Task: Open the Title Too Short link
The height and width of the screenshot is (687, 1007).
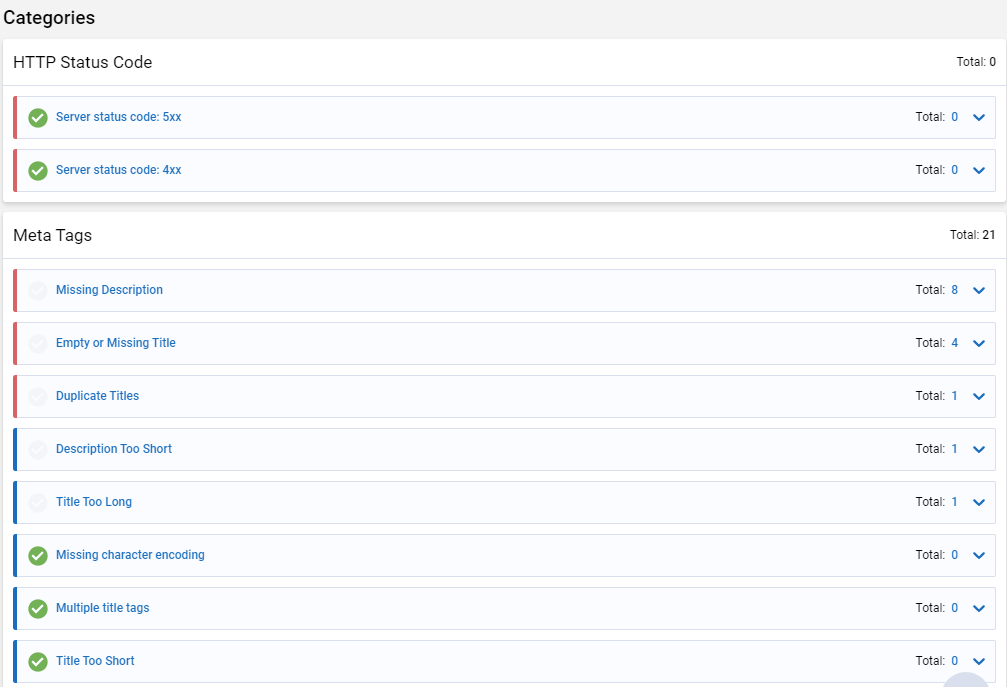Action: point(95,661)
